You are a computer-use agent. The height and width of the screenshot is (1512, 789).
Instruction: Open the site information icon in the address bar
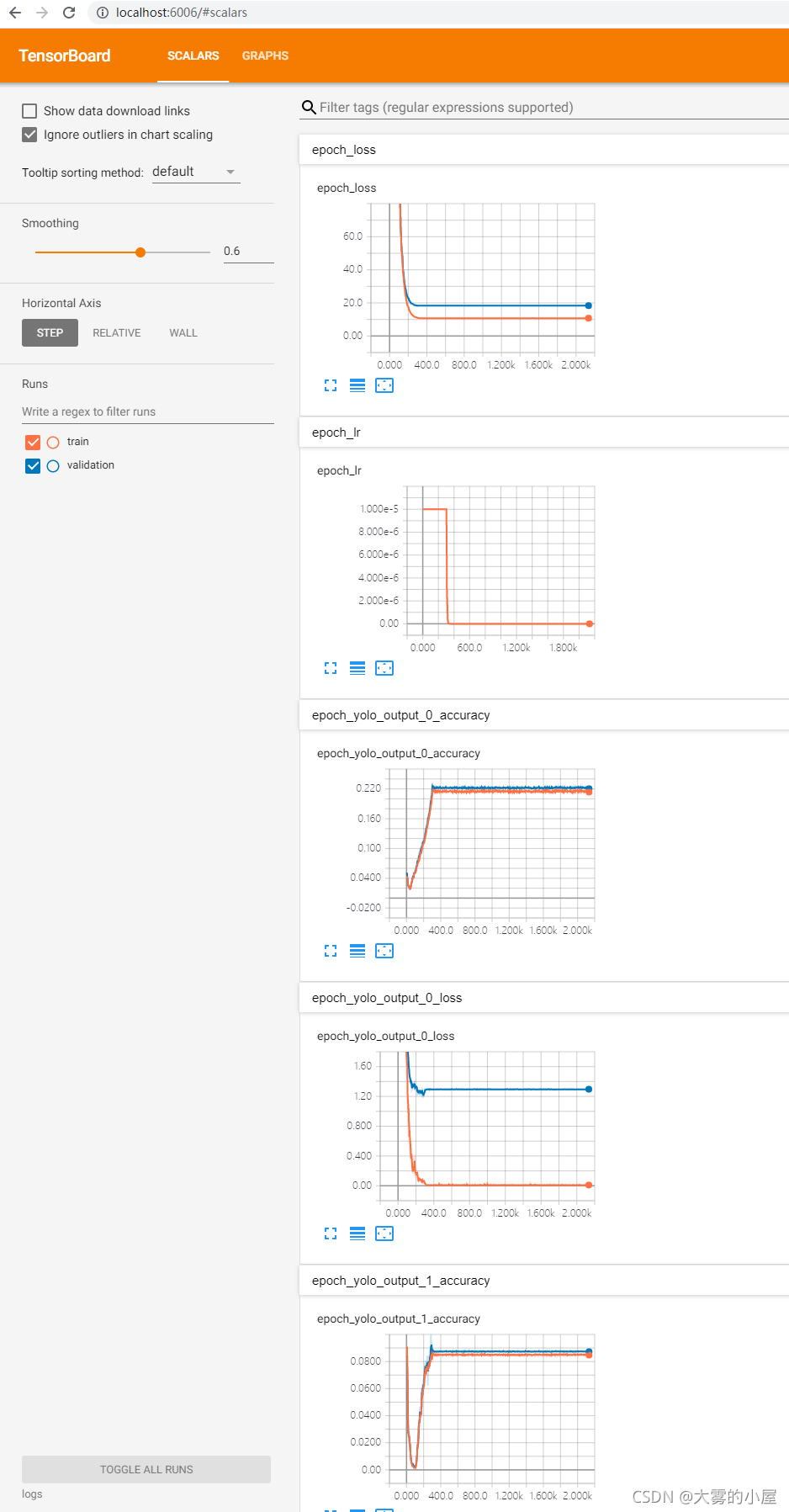103,13
